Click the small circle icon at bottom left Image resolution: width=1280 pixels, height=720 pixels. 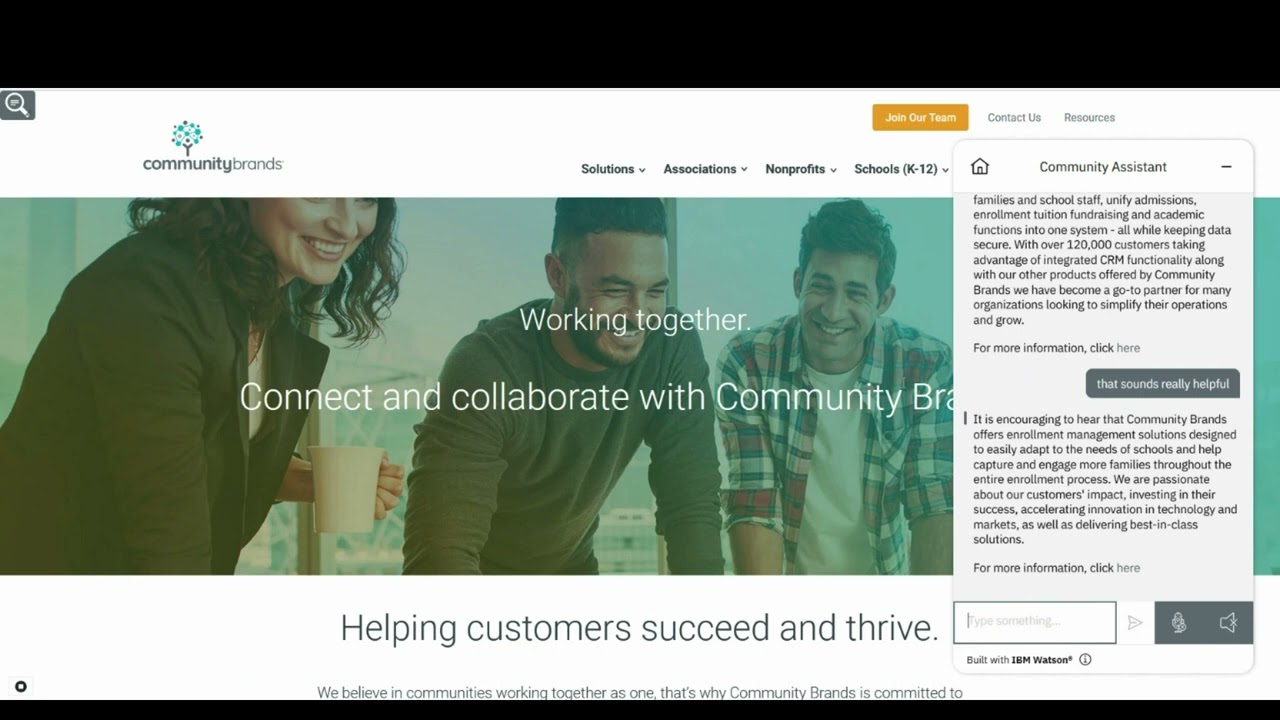(21, 687)
